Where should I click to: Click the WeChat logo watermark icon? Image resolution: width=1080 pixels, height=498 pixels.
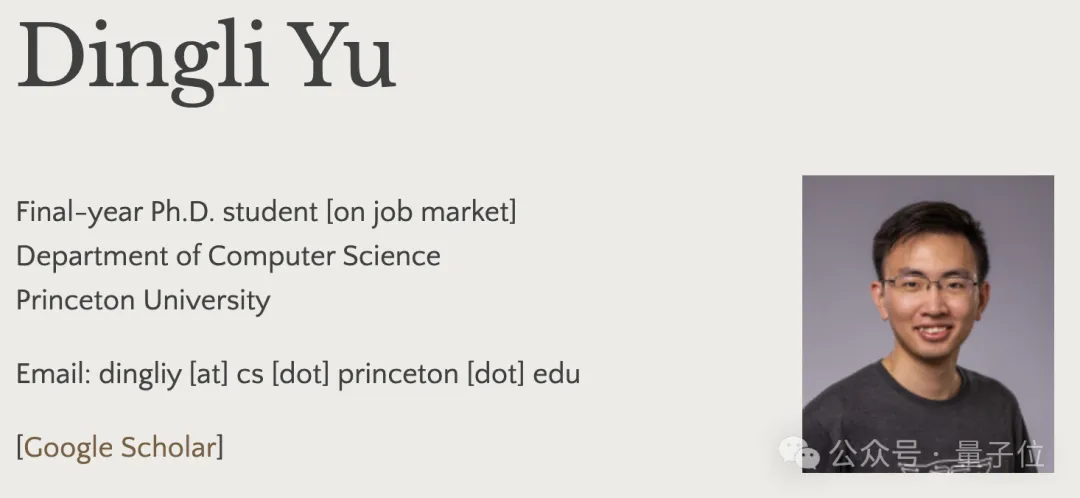[799, 453]
